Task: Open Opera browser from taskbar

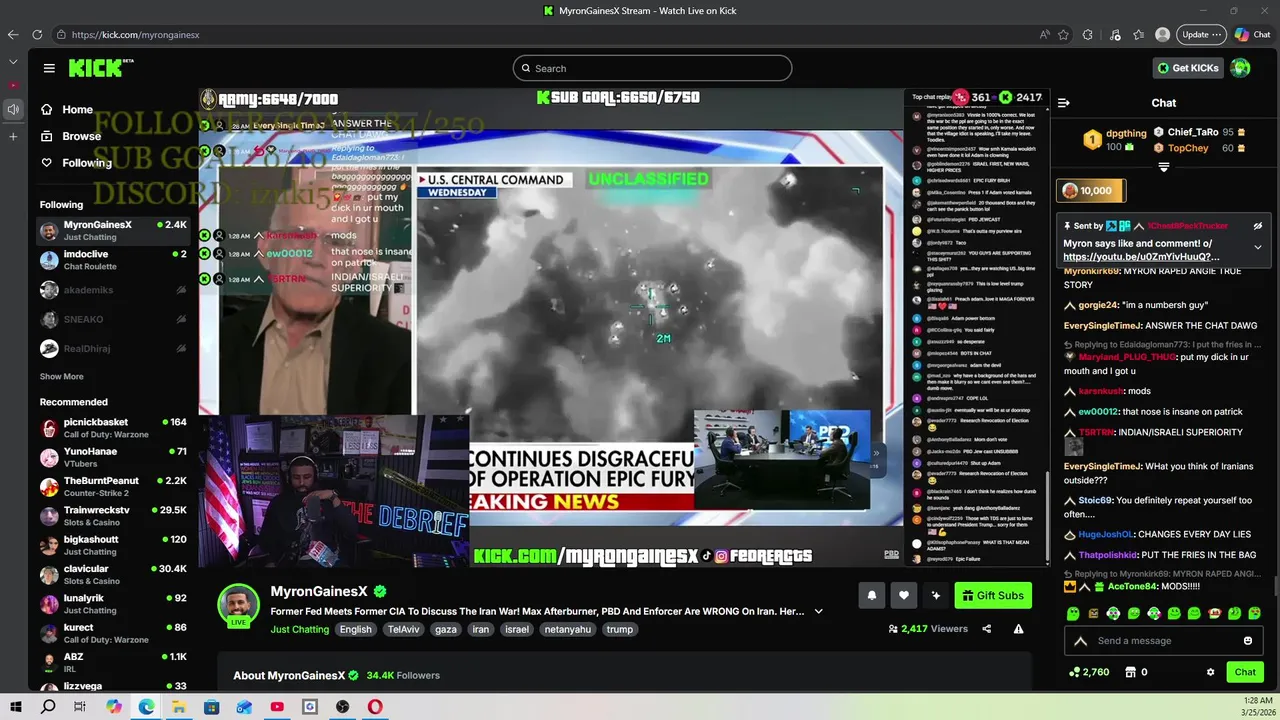Action: coord(375,707)
